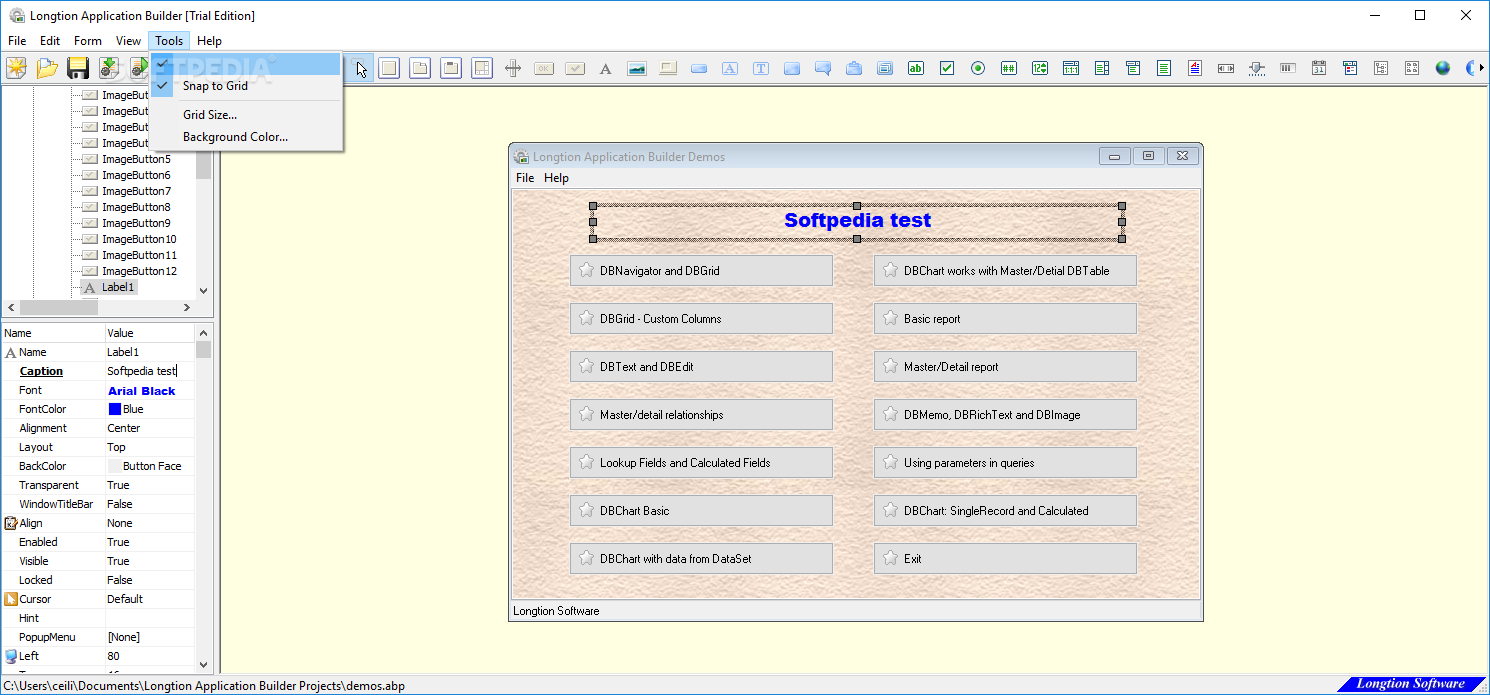Select the OK button component tool
This screenshot has height=695, width=1490.
(544, 68)
